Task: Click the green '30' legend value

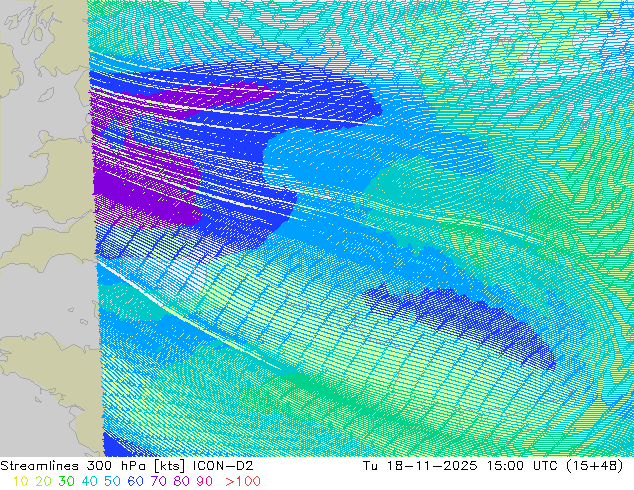Action: point(66,481)
